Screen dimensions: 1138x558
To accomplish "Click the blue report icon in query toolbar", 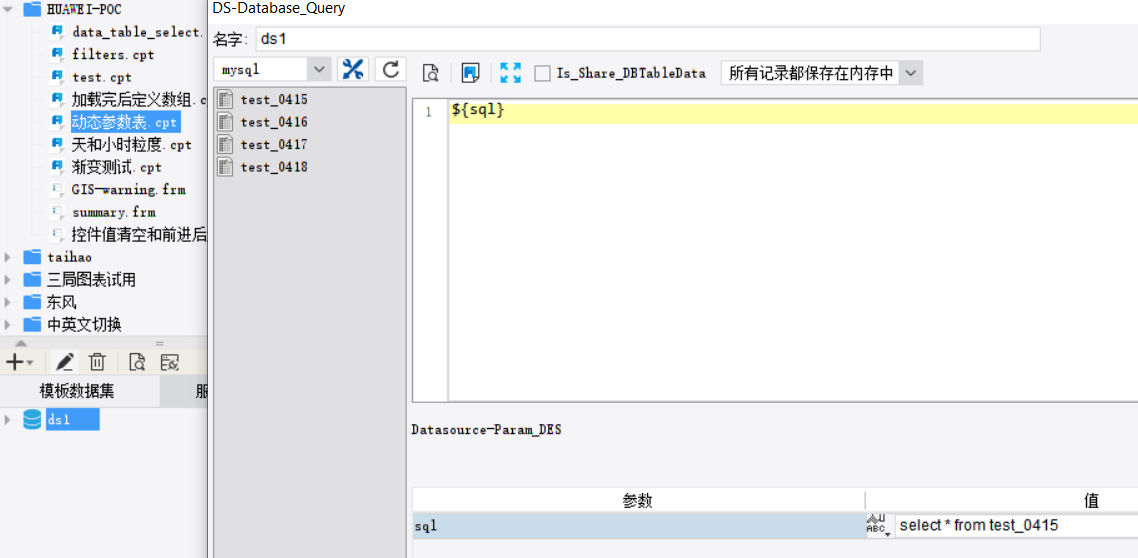I will (x=471, y=73).
